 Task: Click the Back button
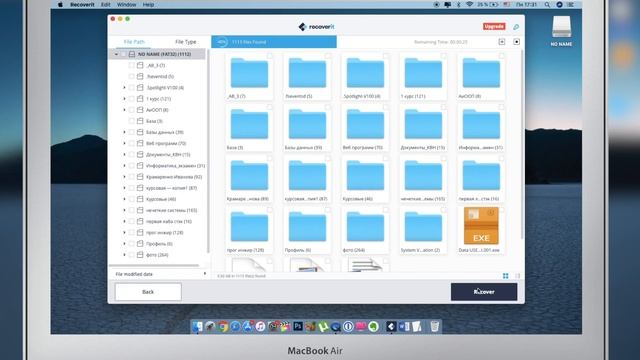[x=148, y=292]
